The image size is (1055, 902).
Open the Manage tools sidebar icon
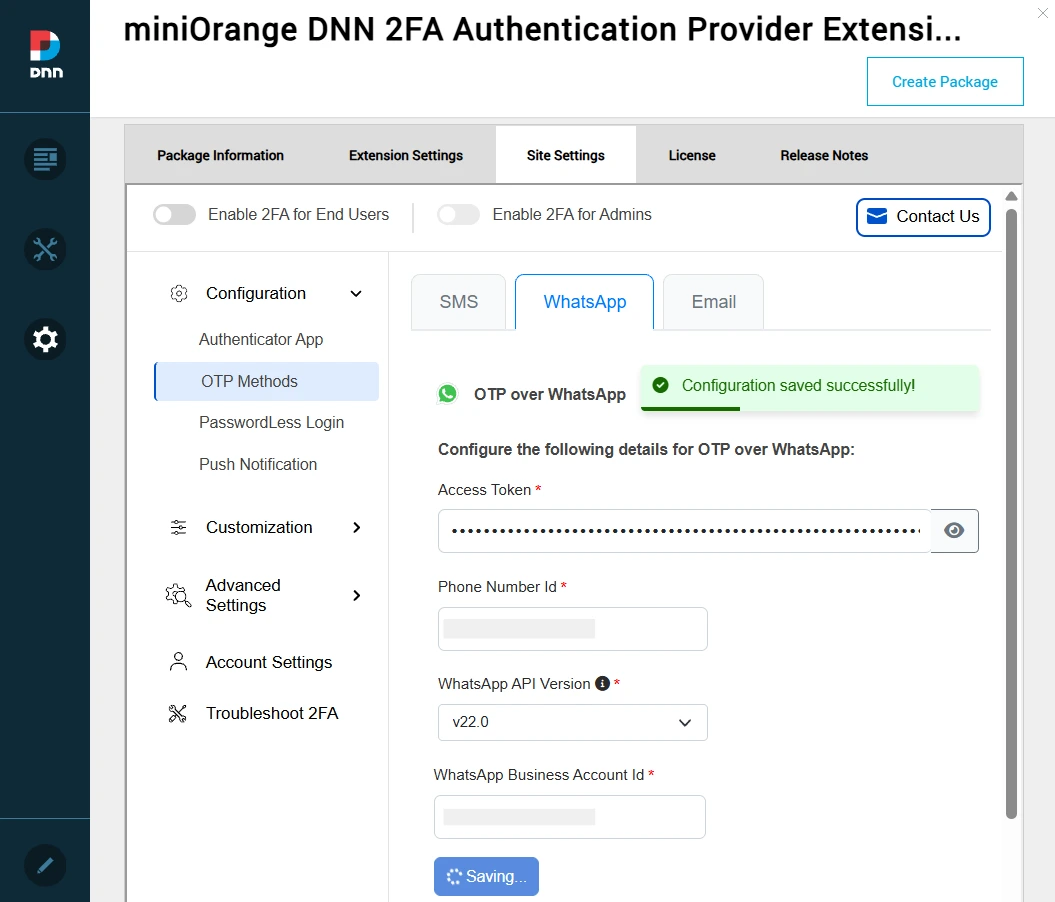click(45, 250)
